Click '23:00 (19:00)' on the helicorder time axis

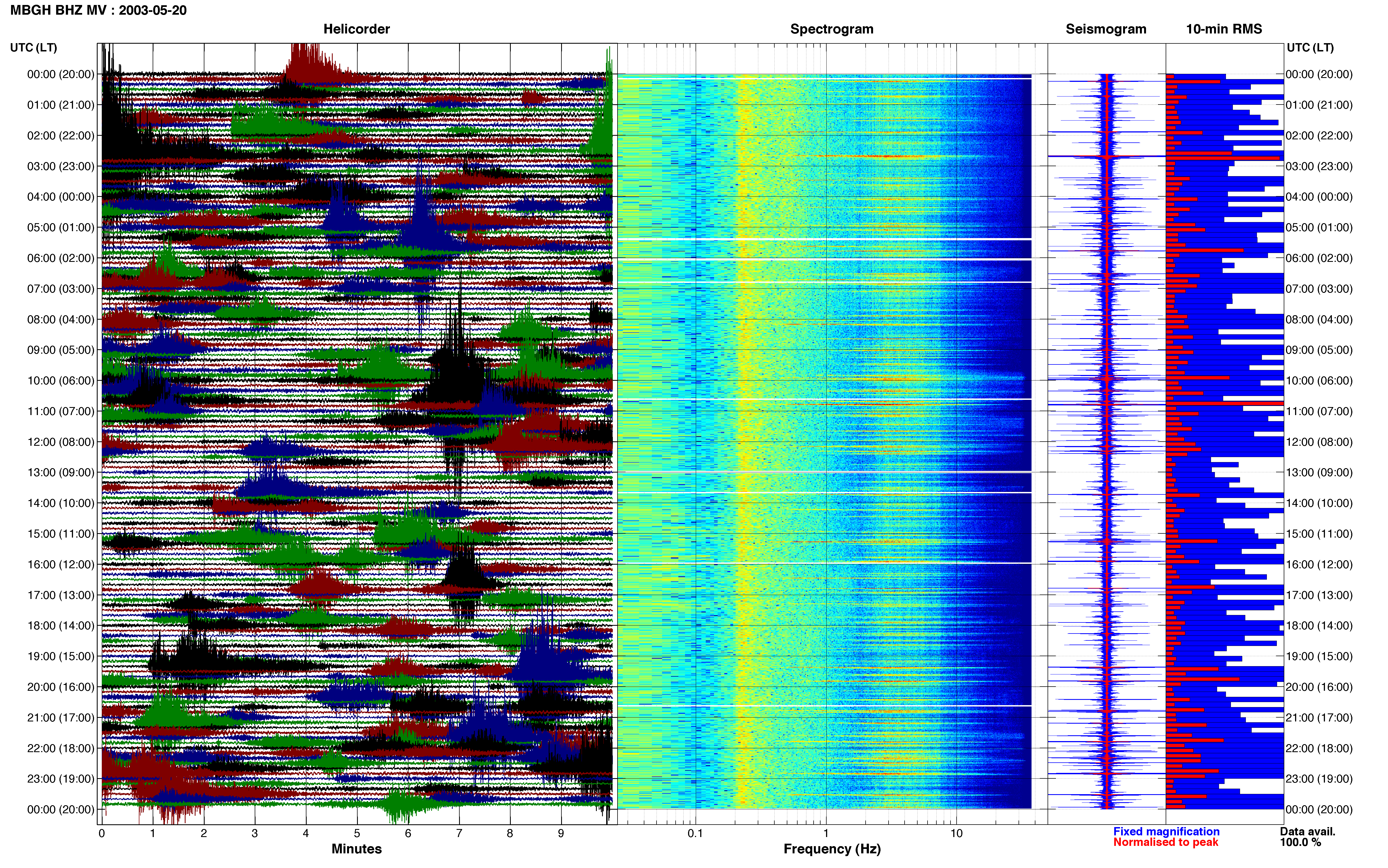point(61,779)
